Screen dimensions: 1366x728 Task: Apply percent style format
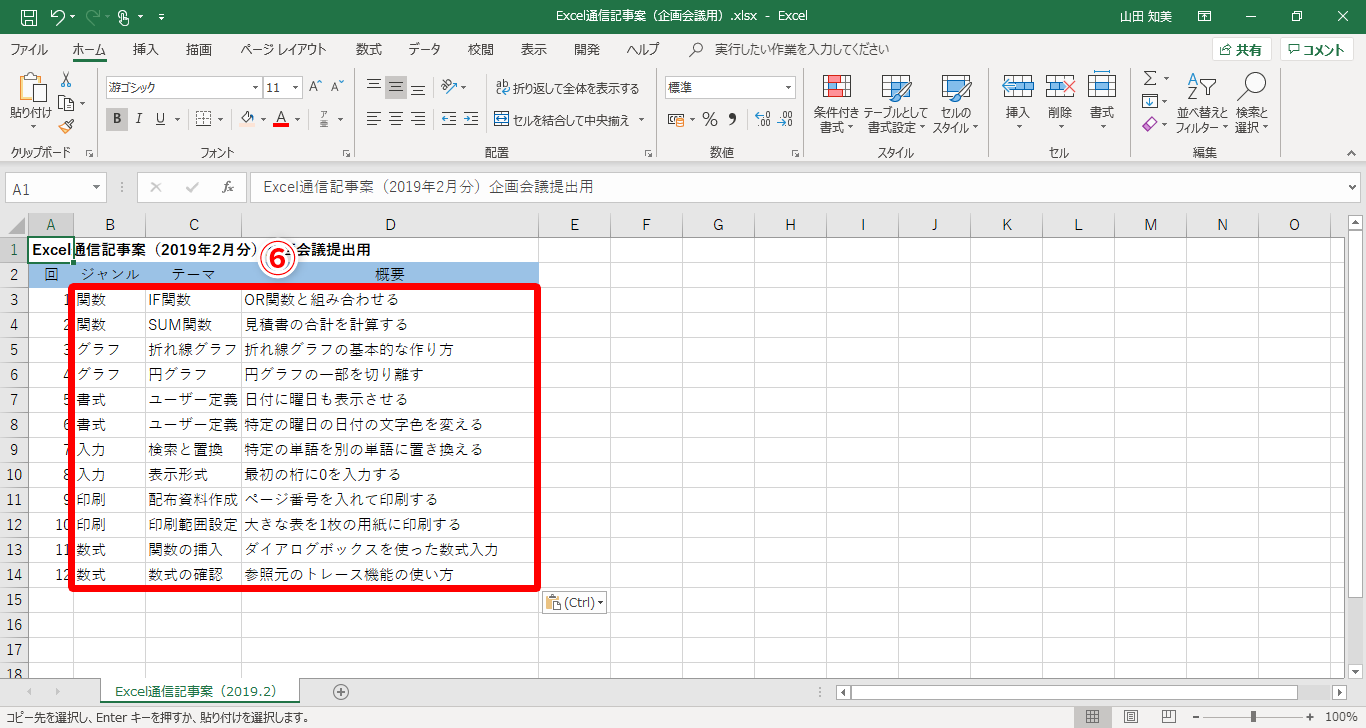pyautogui.click(x=710, y=120)
